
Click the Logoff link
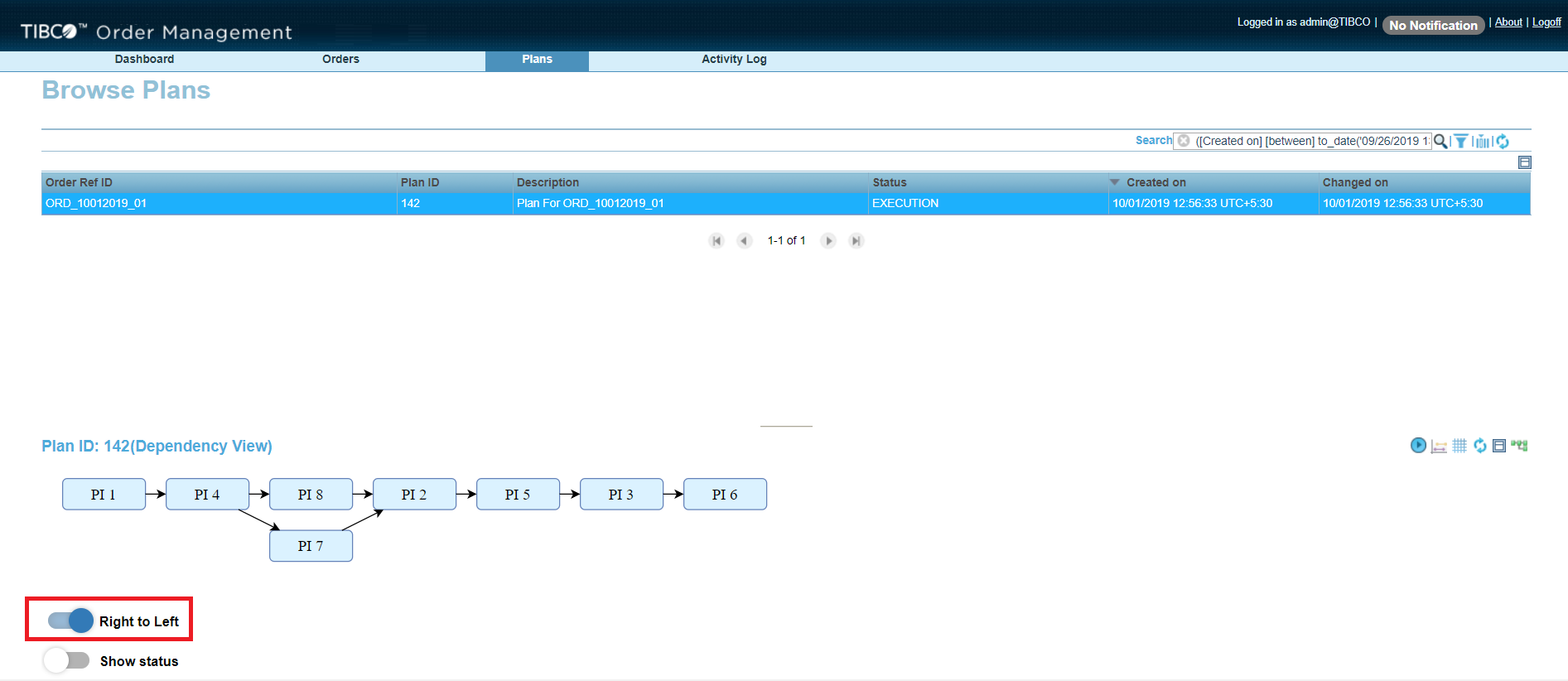coord(1546,22)
